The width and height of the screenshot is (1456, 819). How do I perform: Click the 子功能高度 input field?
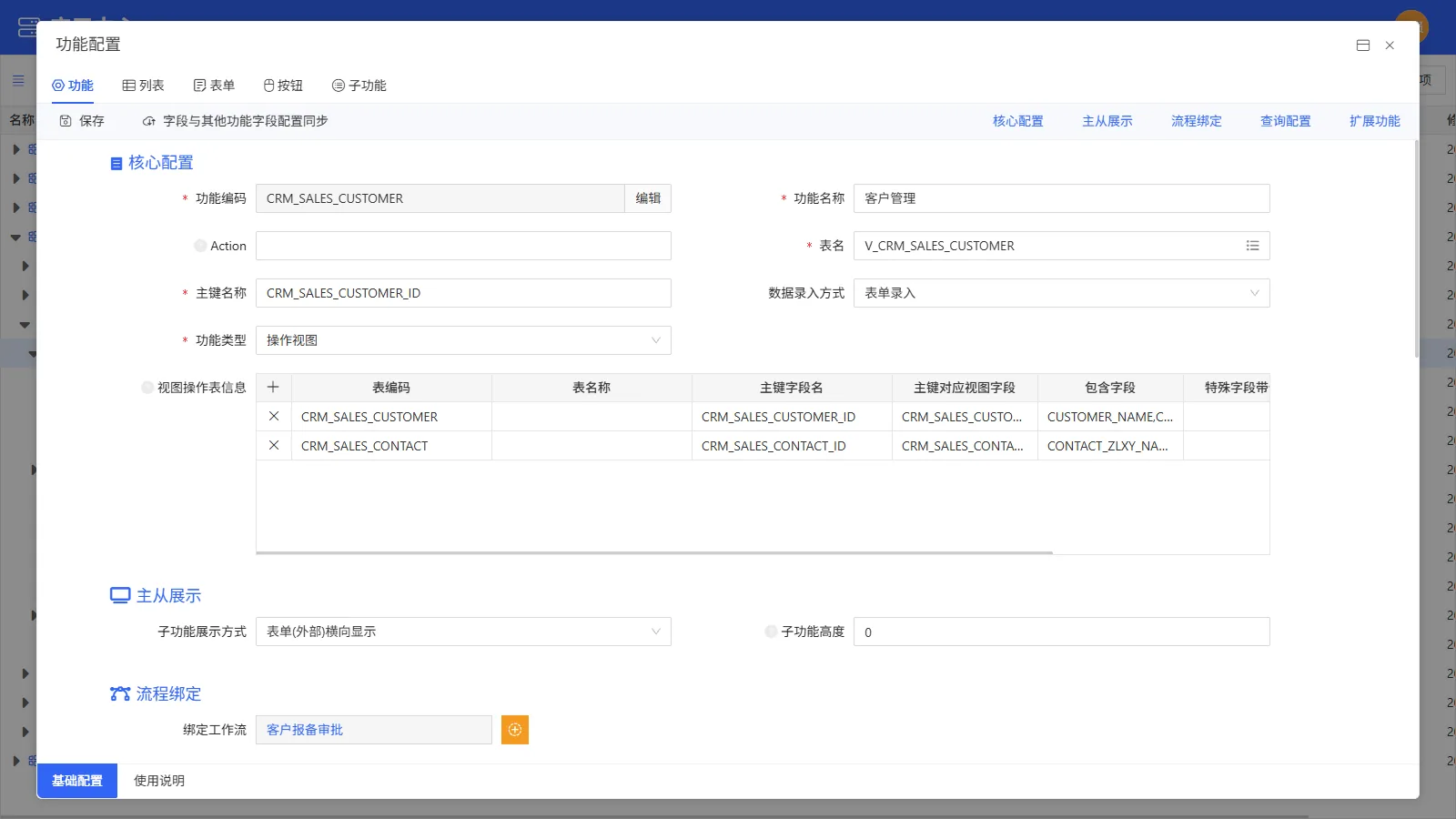pyautogui.click(x=1061, y=632)
